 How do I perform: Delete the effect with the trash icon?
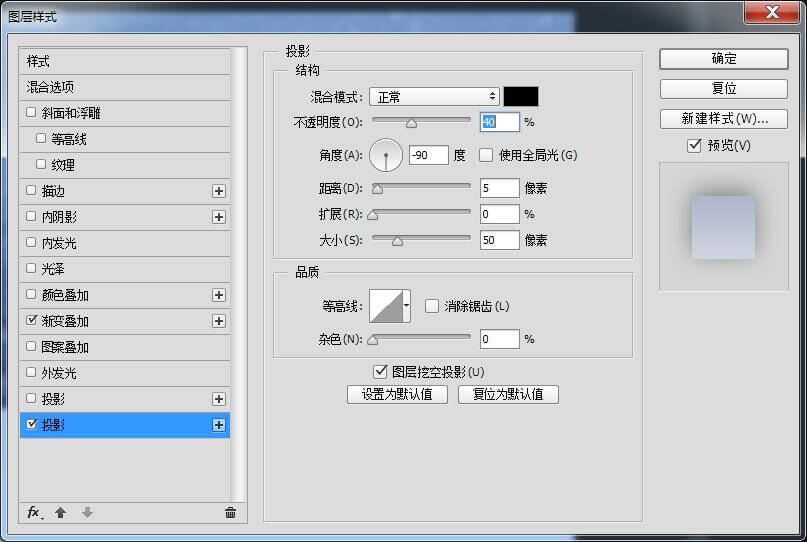point(231,512)
